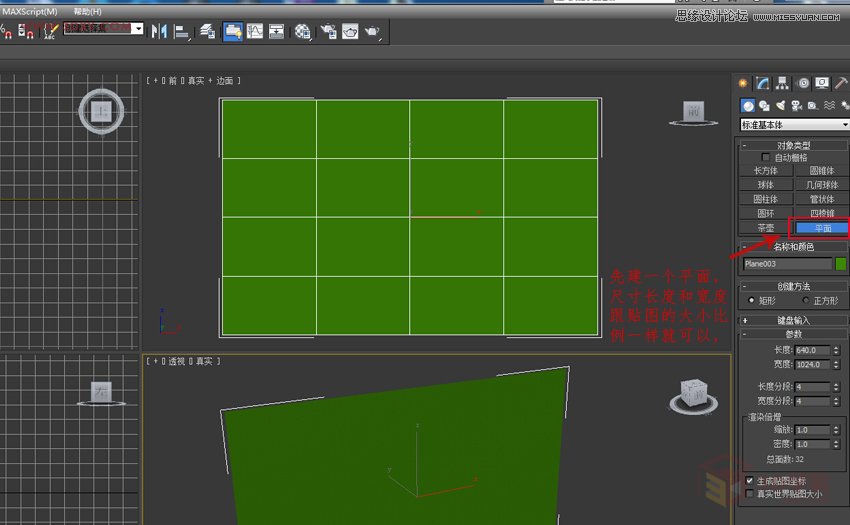850x525 pixels.
Task: Click the 宽度分段 spinner arrows
Action: 836,401
